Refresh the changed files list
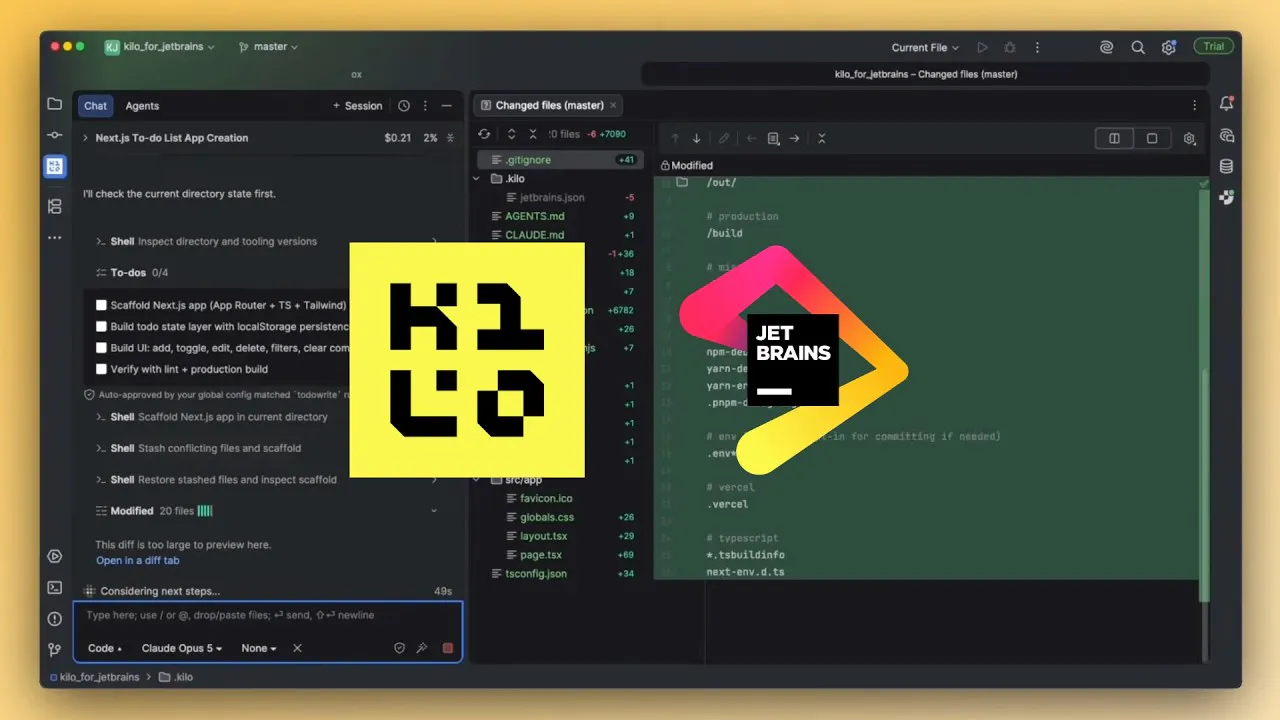Screen dimensions: 1280x720 pyautogui.click(x=484, y=134)
